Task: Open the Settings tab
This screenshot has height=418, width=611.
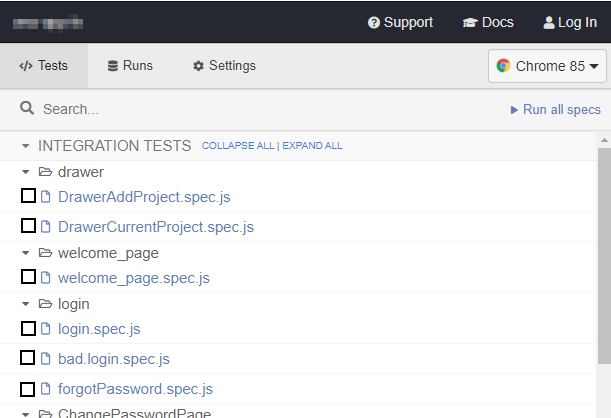Action: pyautogui.click(x=224, y=66)
